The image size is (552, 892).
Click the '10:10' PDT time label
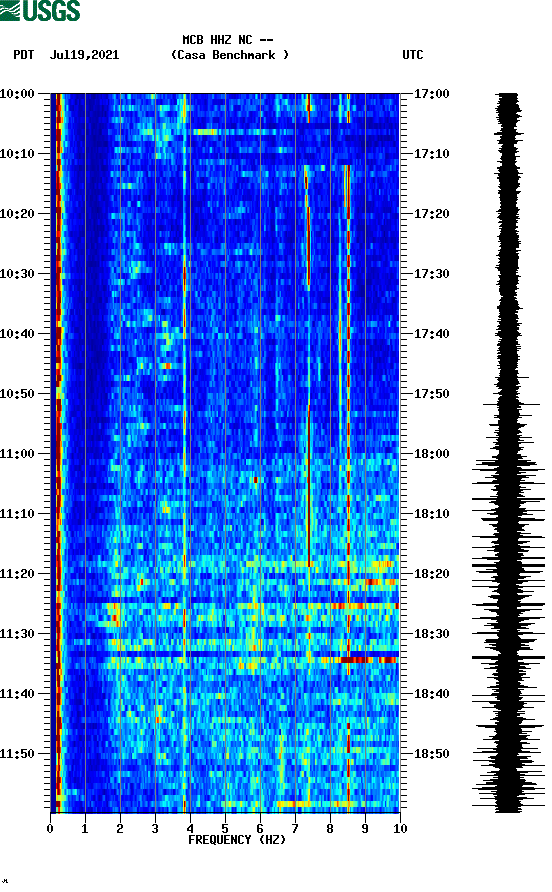tap(17, 154)
